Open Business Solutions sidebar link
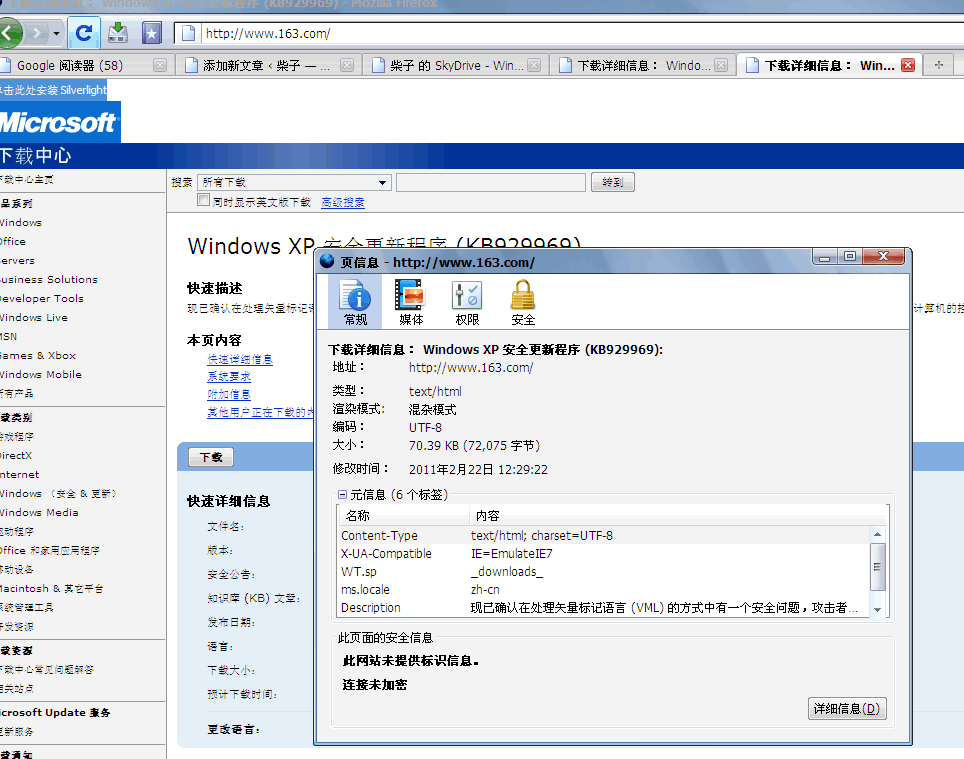Viewport: 964px width, 759px height. 48,280
